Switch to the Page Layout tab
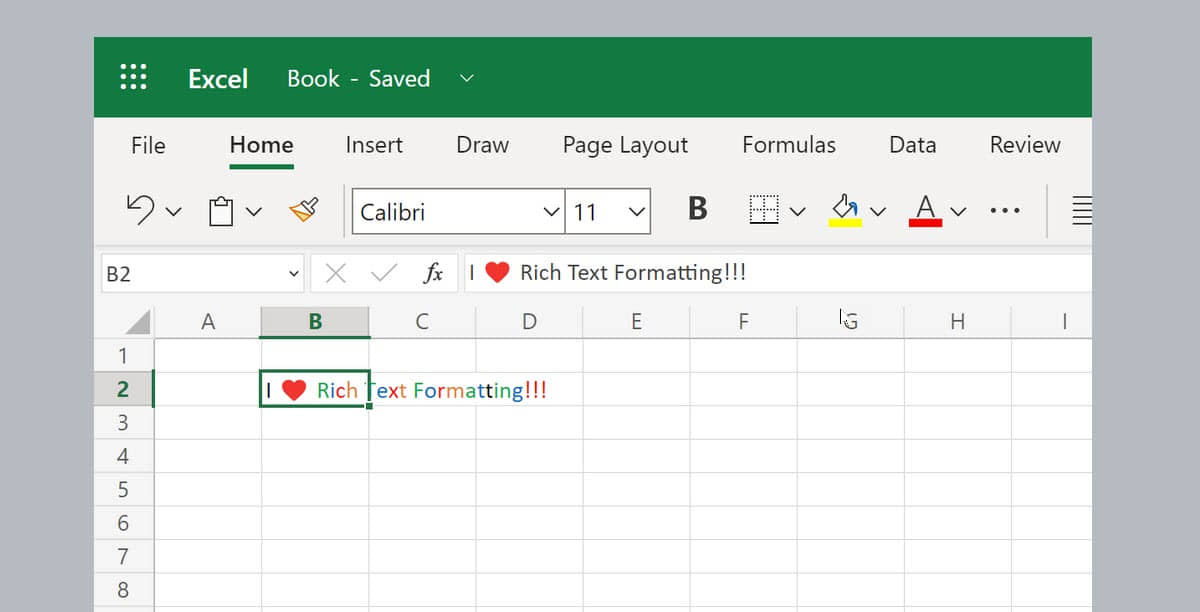This screenshot has height=612, width=1200. (625, 146)
